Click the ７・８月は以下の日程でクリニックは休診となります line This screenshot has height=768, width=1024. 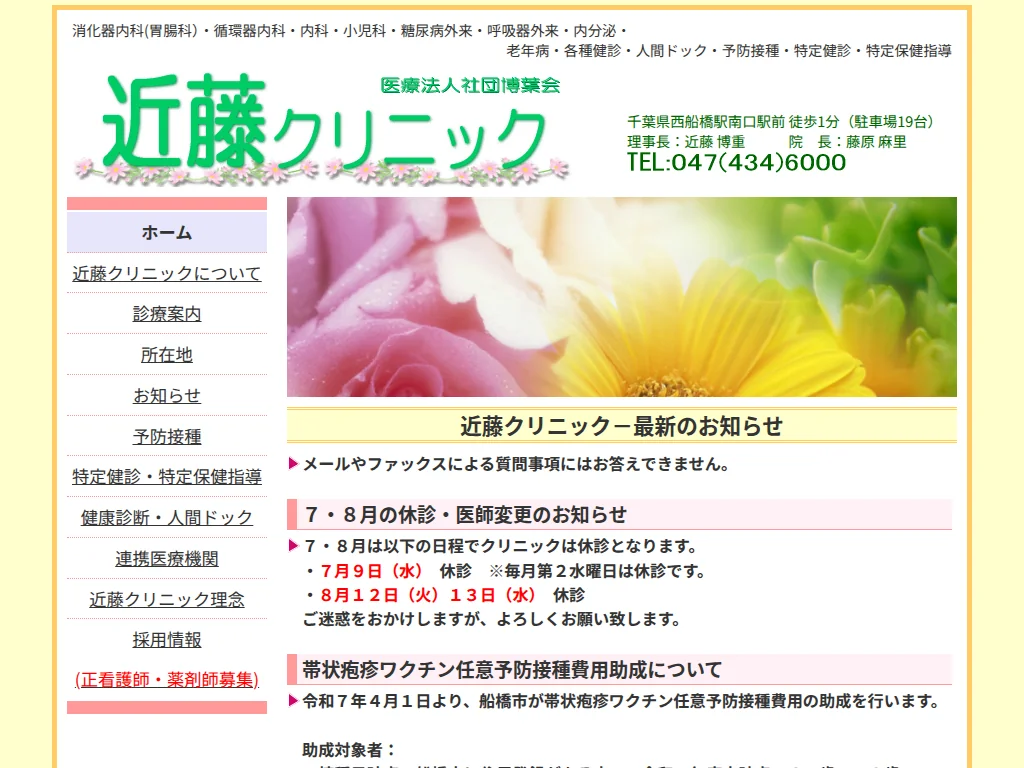click(501, 546)
